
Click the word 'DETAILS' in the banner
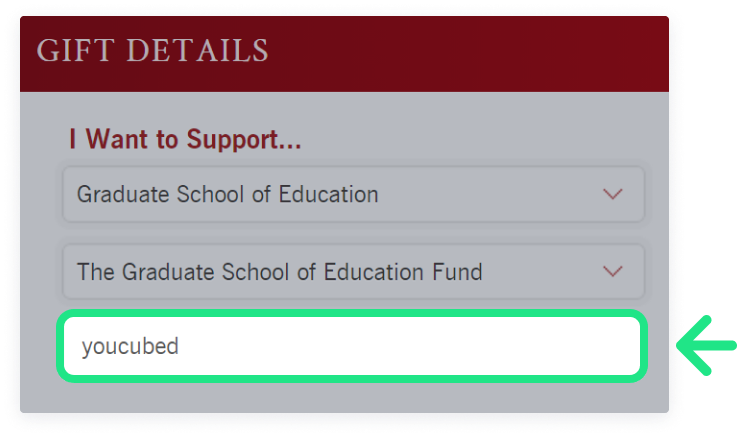[197, 50]
